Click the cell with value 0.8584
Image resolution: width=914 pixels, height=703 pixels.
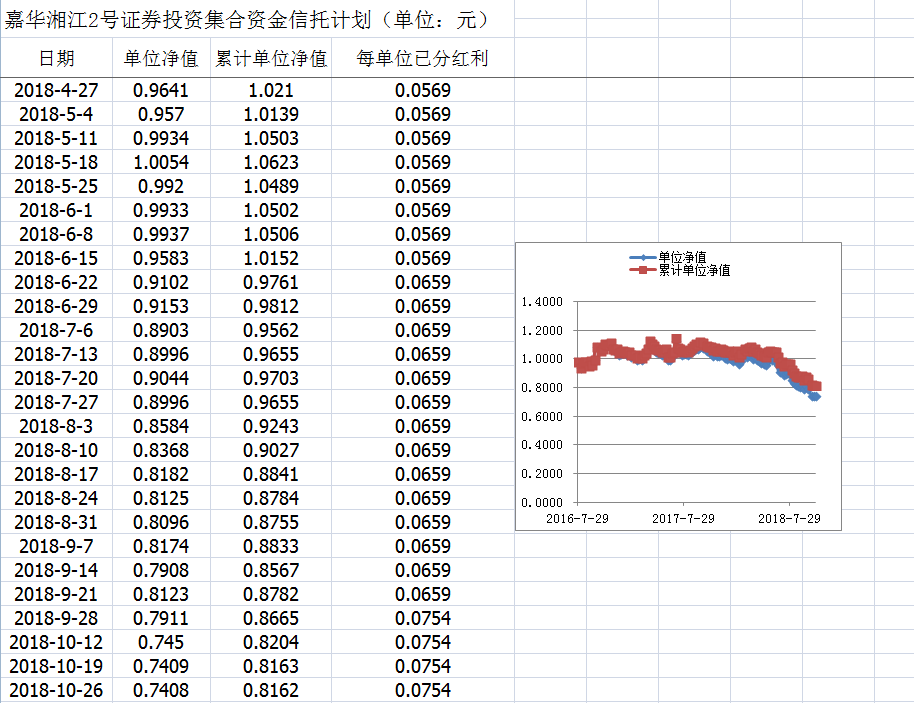coord(161,426)
